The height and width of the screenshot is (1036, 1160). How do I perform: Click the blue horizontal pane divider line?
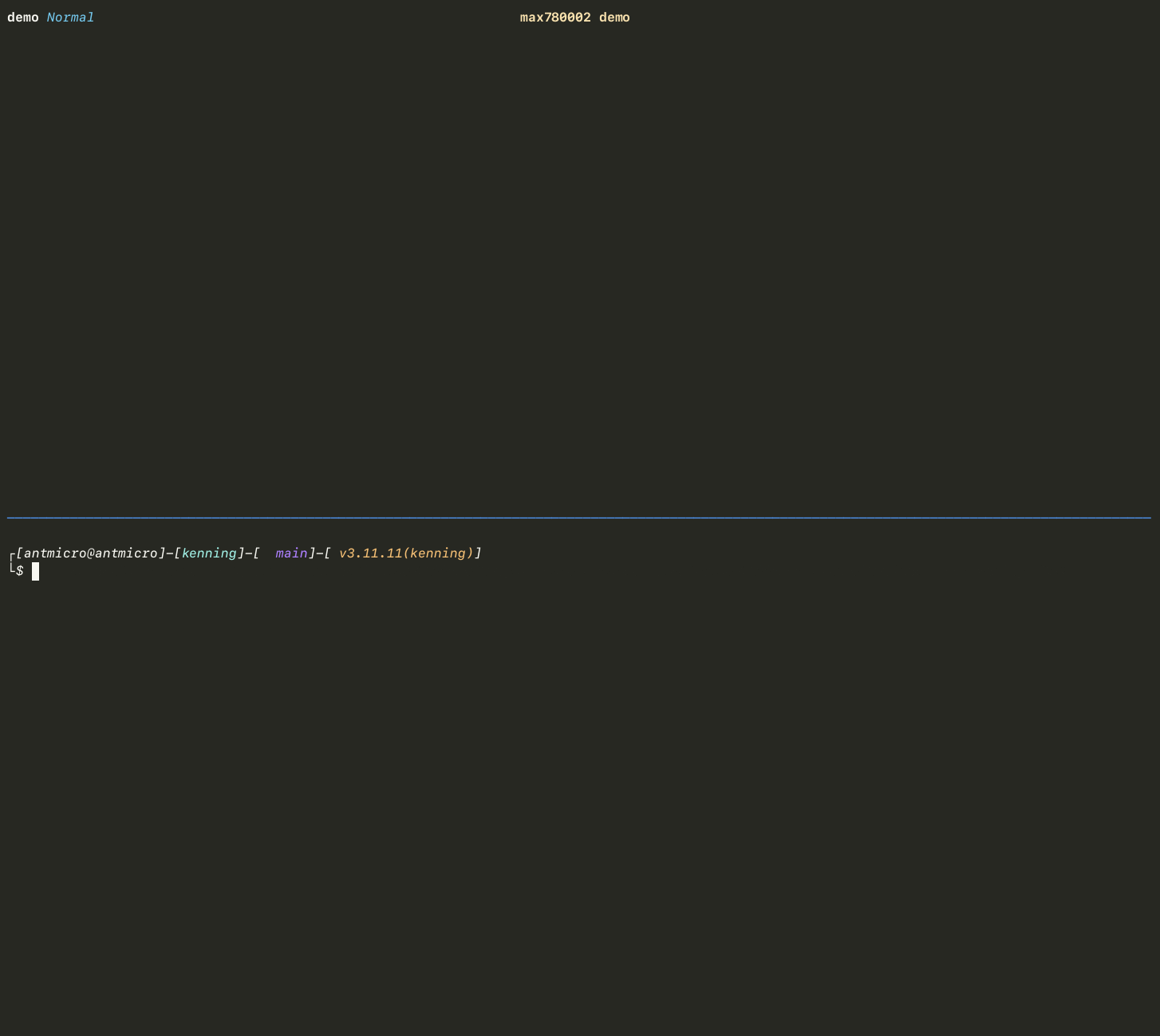[579, 518]
